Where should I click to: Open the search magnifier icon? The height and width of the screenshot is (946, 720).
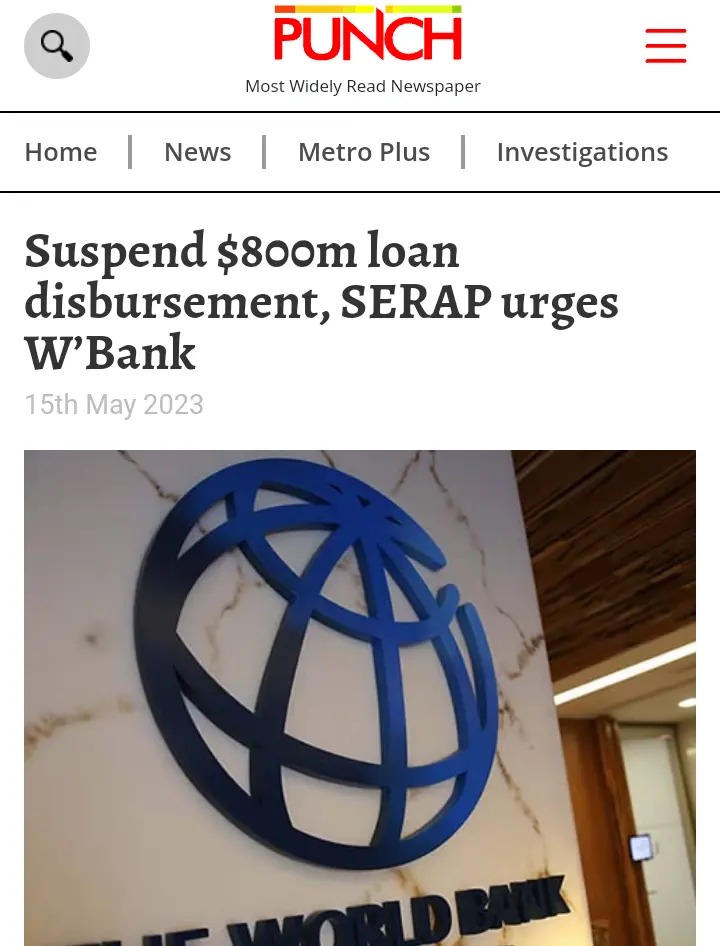click(x=57, y=46)
